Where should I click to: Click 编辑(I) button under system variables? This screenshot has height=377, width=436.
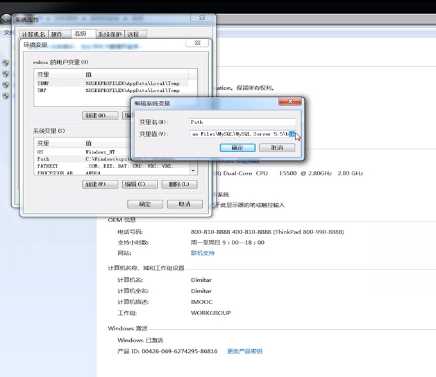[139, 184]
